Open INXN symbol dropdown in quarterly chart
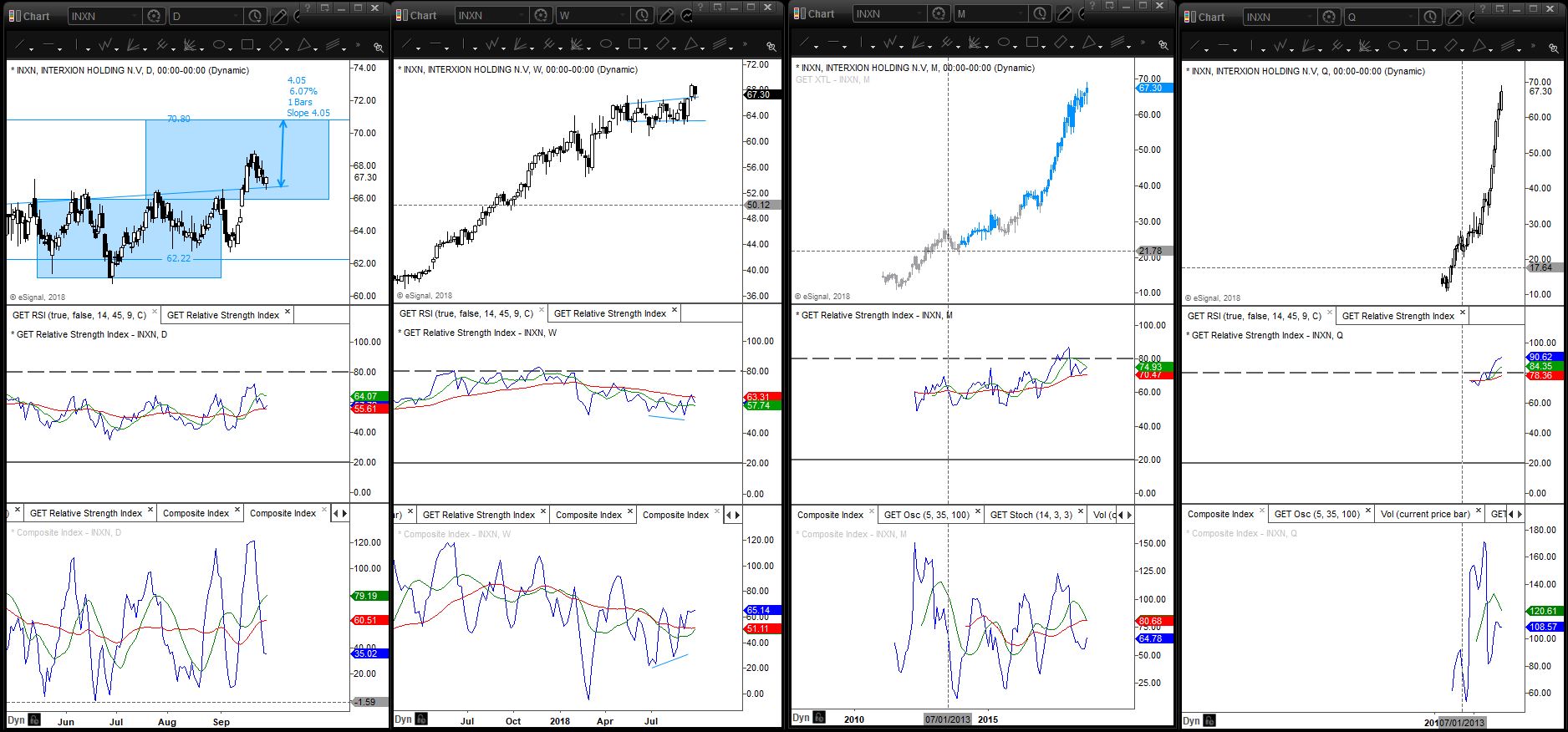 (x=1280, y=17)
